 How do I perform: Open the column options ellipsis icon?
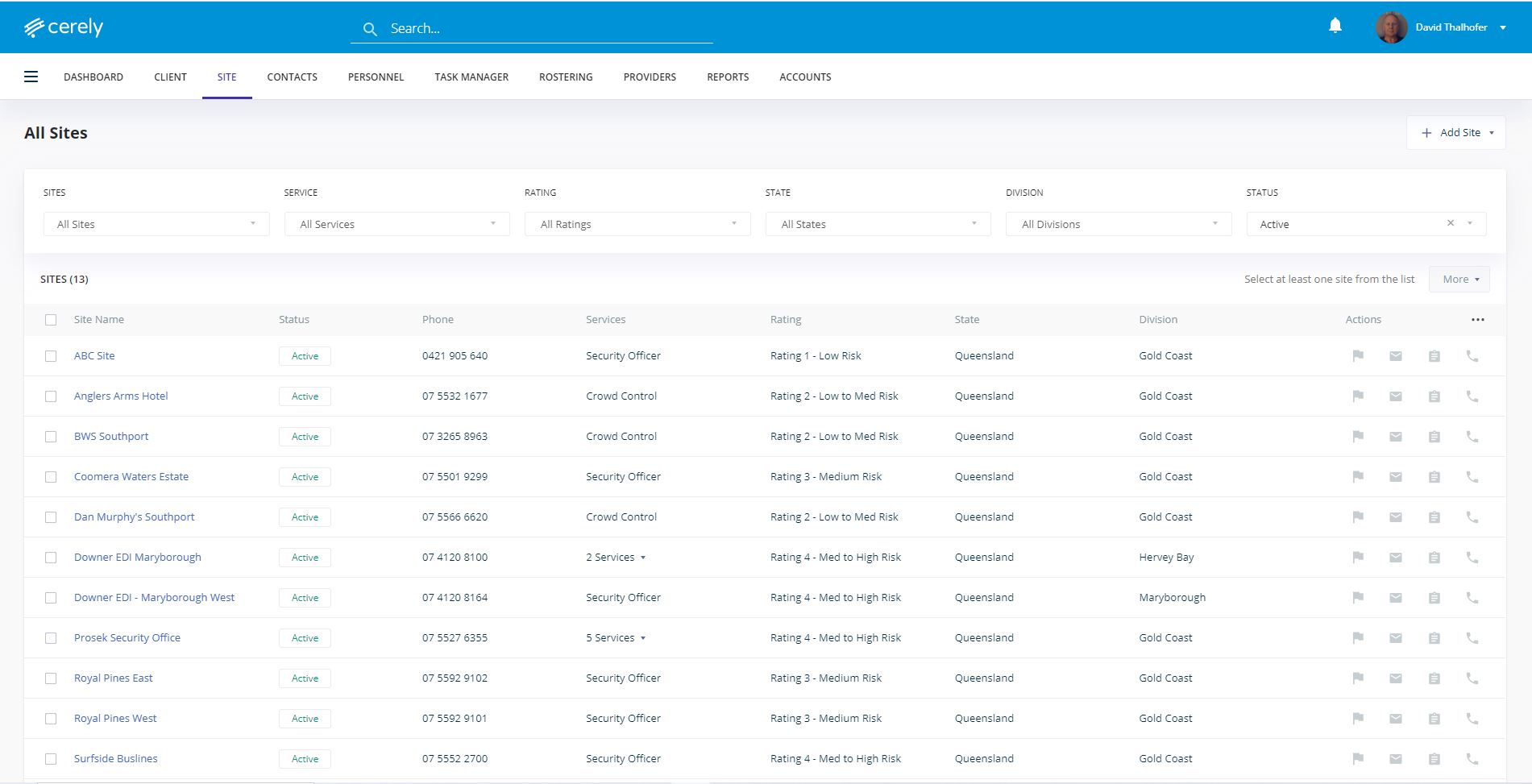click(1478, 319)
